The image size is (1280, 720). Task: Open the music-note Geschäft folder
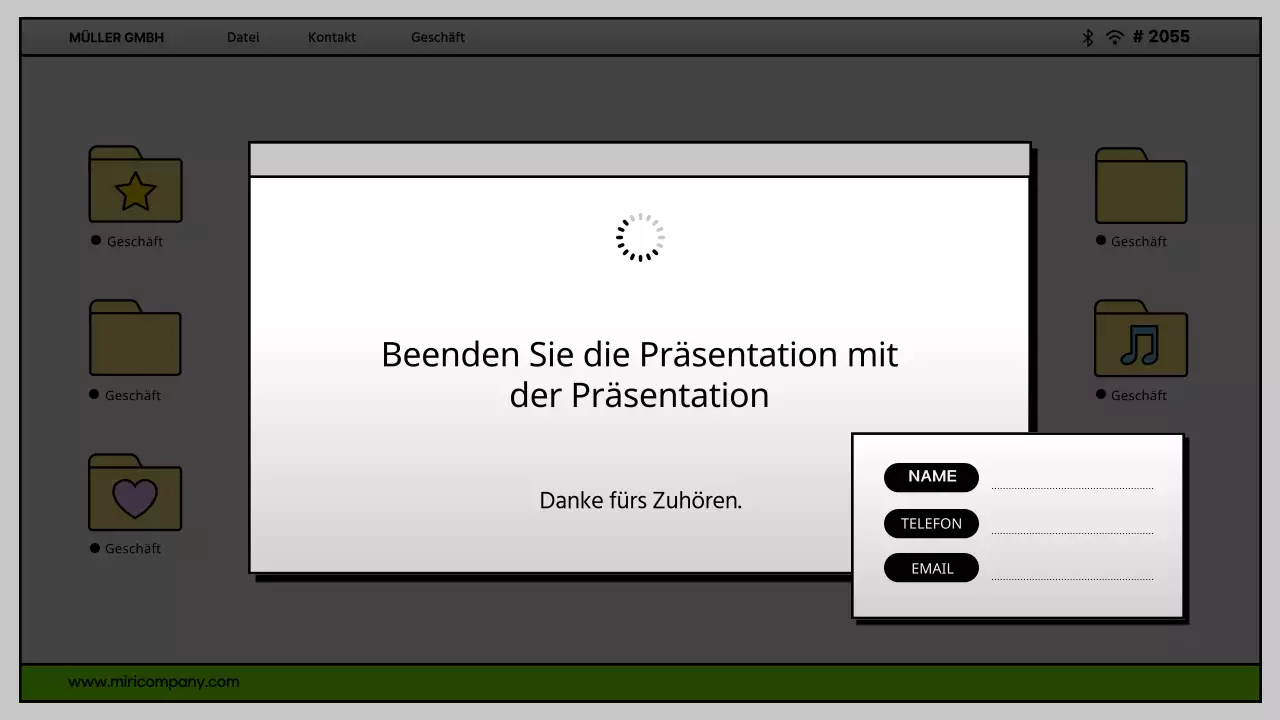tap(1140, 339)
